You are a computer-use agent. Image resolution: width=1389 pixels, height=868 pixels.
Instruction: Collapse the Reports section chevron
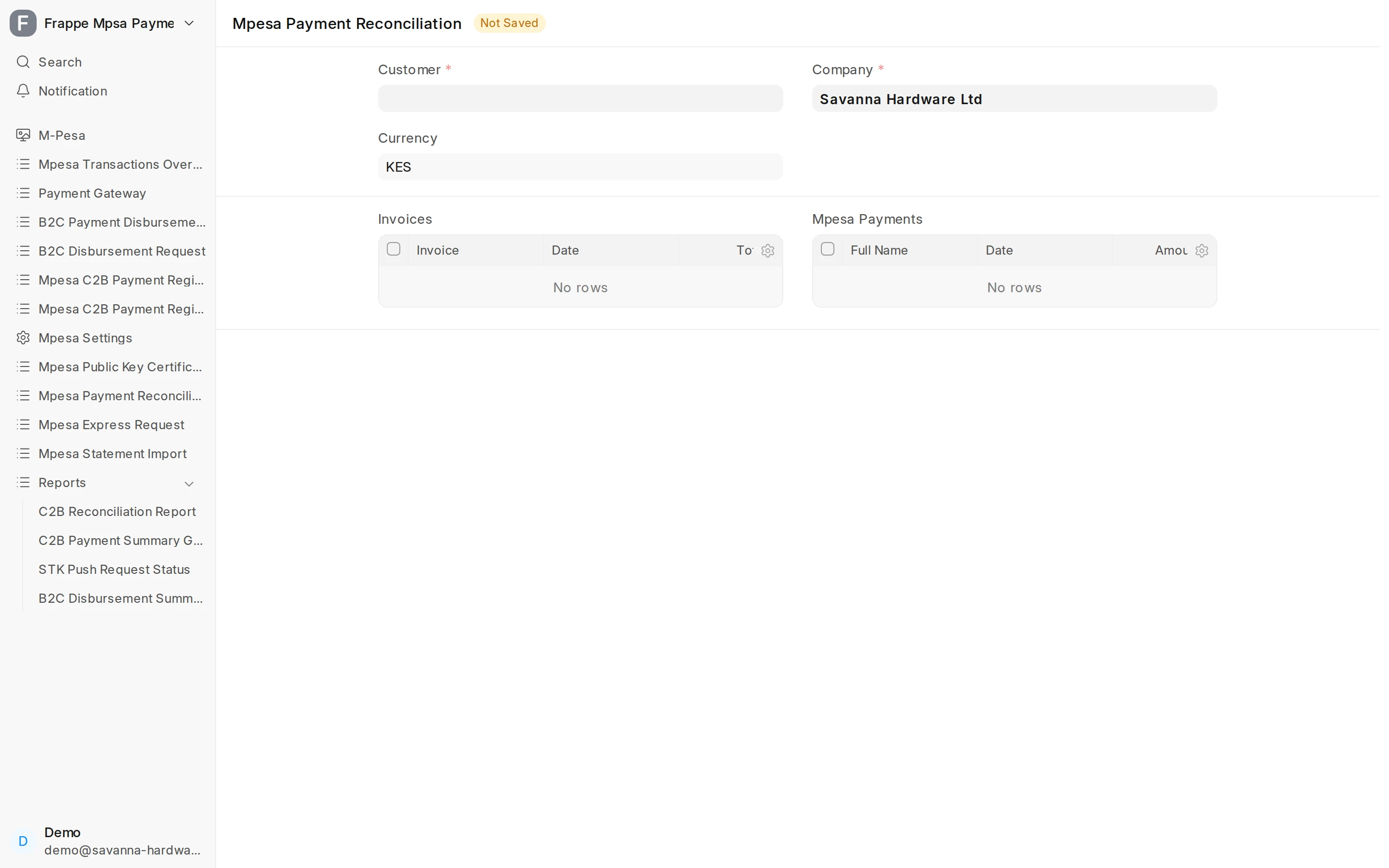point(189,483)
